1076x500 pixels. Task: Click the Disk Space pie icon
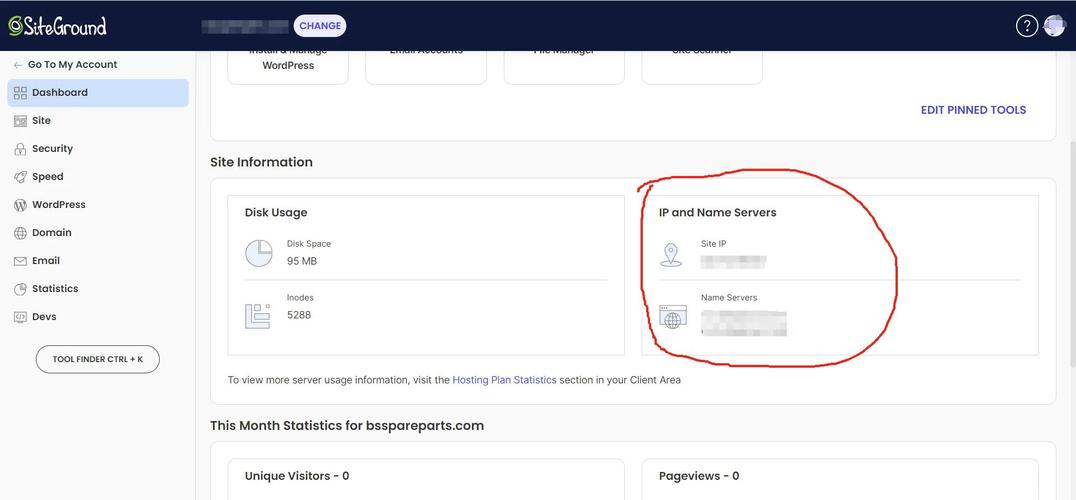(x=259, y=253)
